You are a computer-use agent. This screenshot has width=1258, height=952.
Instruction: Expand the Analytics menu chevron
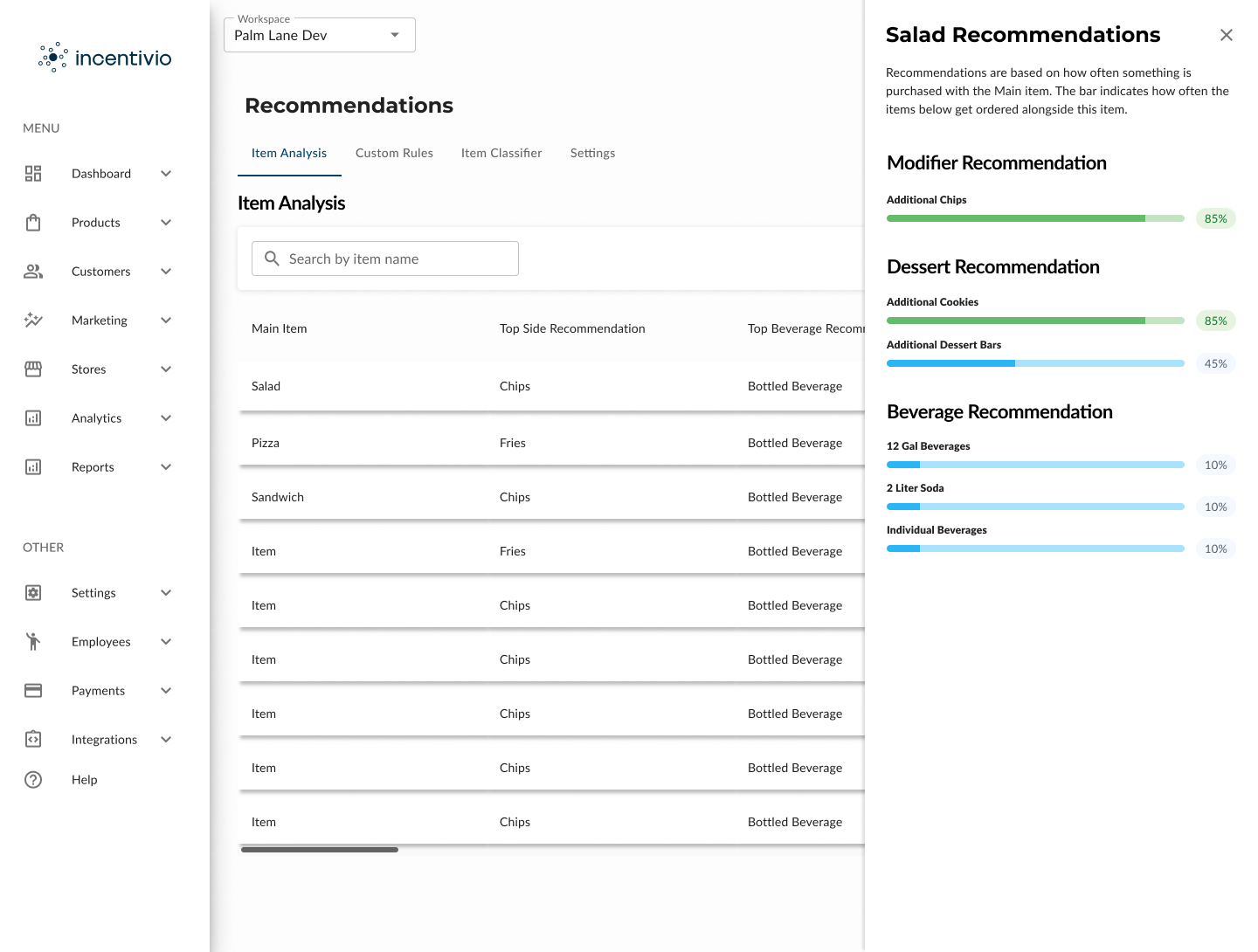coord(166,418)
